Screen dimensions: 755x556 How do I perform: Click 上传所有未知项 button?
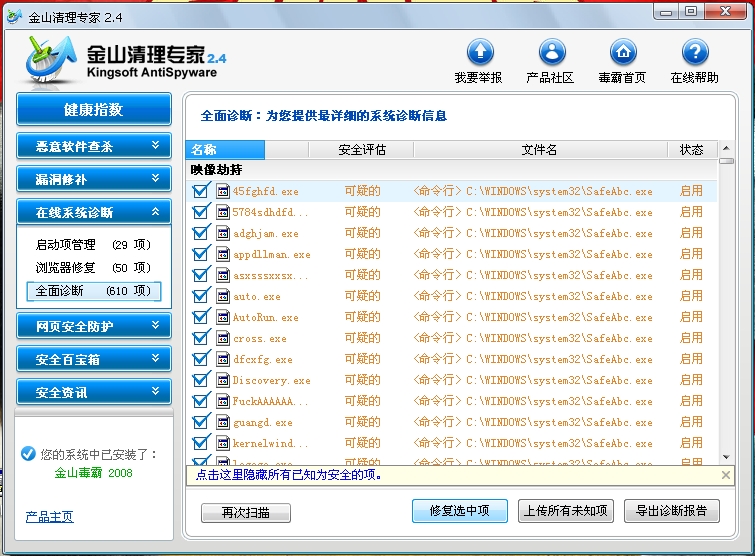click(565, 510)
